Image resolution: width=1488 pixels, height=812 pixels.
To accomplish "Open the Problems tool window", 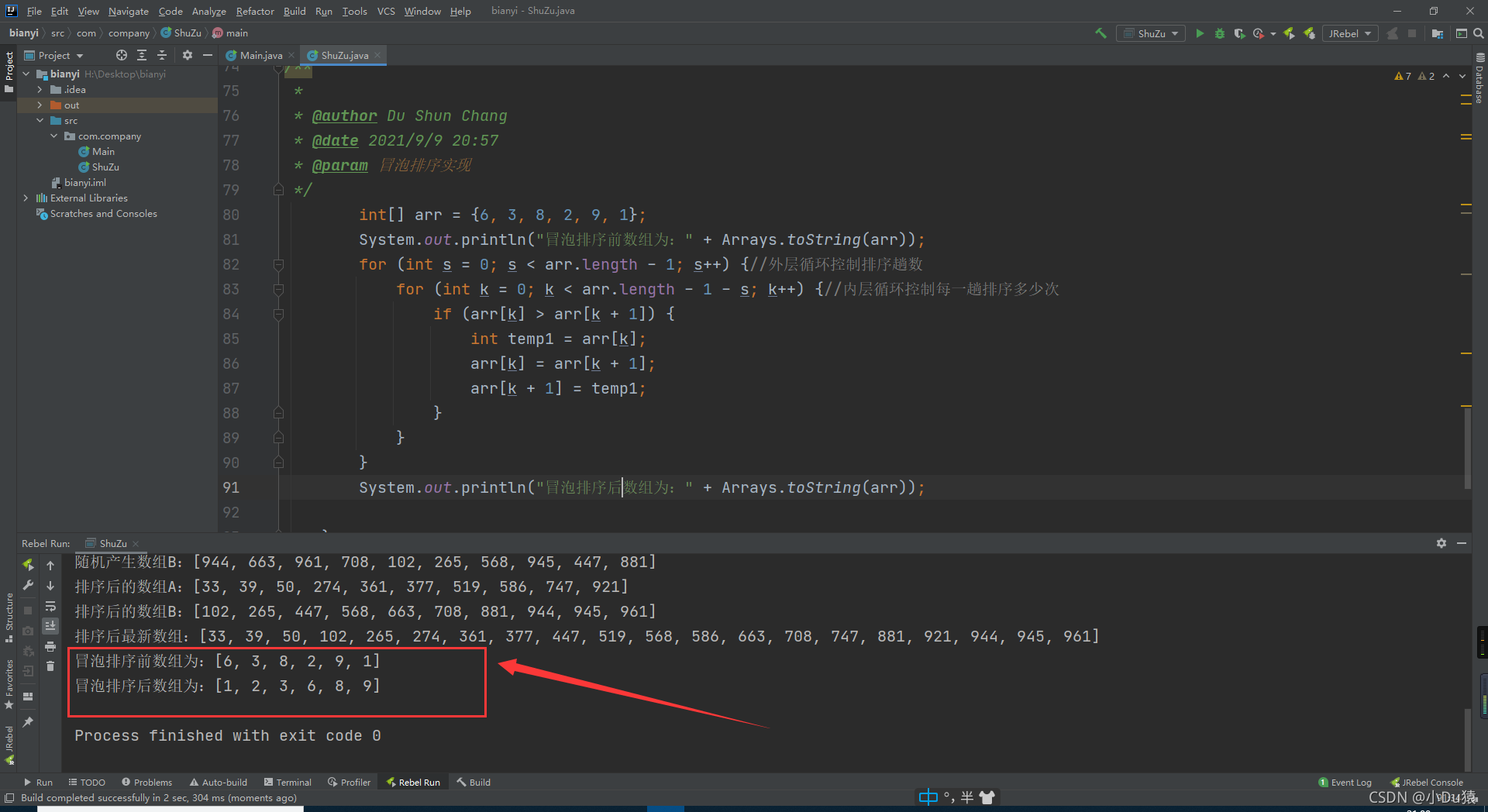I will click(x=146, y=782).
